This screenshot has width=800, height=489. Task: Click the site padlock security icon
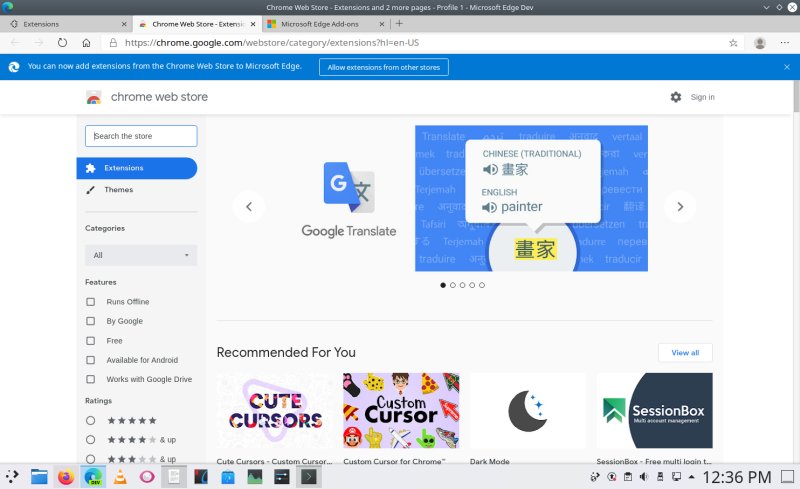[113, 43]
